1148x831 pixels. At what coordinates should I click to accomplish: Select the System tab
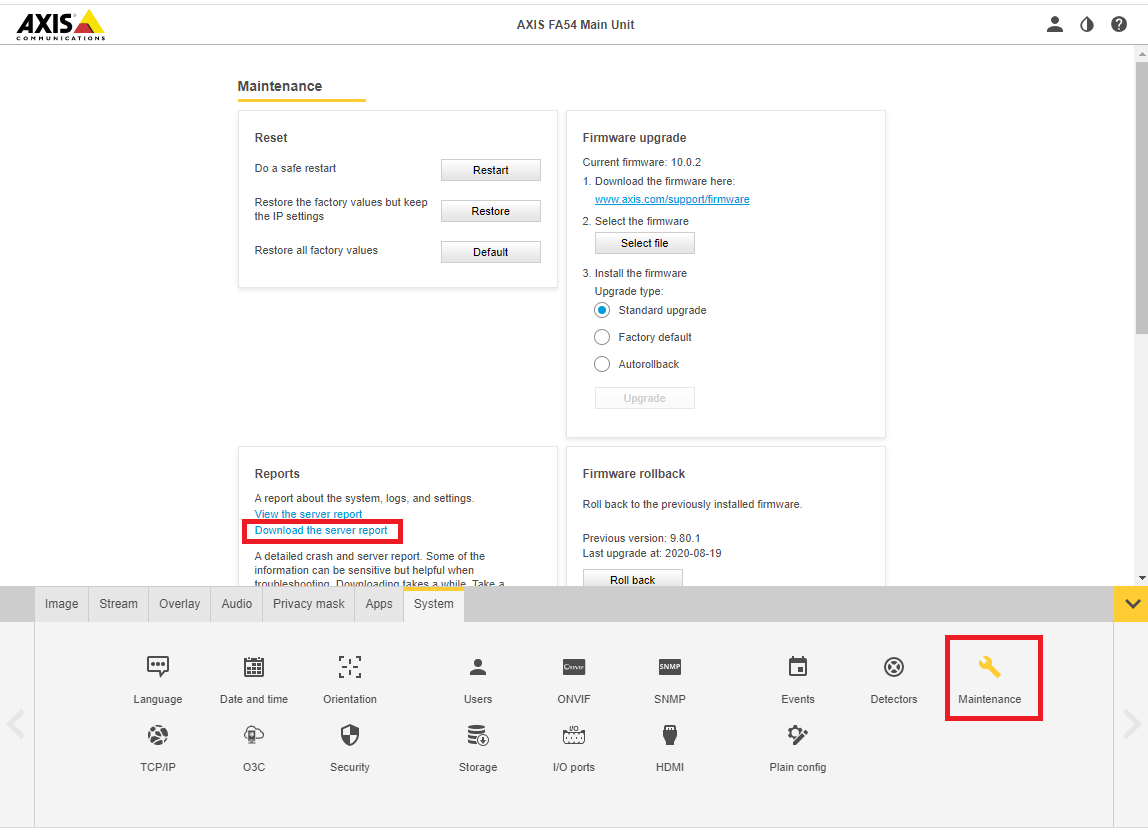click(433, 604)
